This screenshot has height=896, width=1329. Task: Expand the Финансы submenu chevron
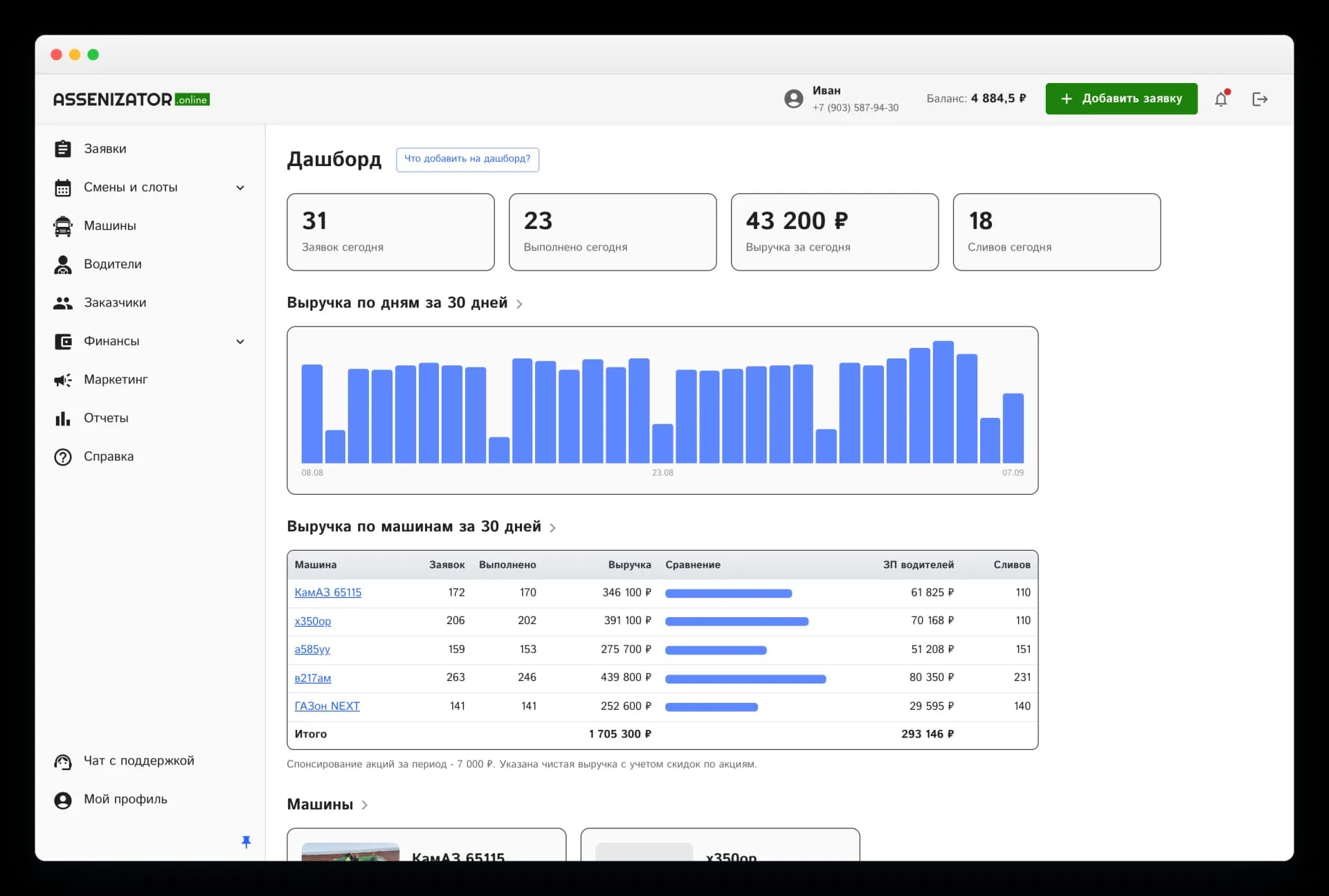pyautogui.click(x=240, y=341)
